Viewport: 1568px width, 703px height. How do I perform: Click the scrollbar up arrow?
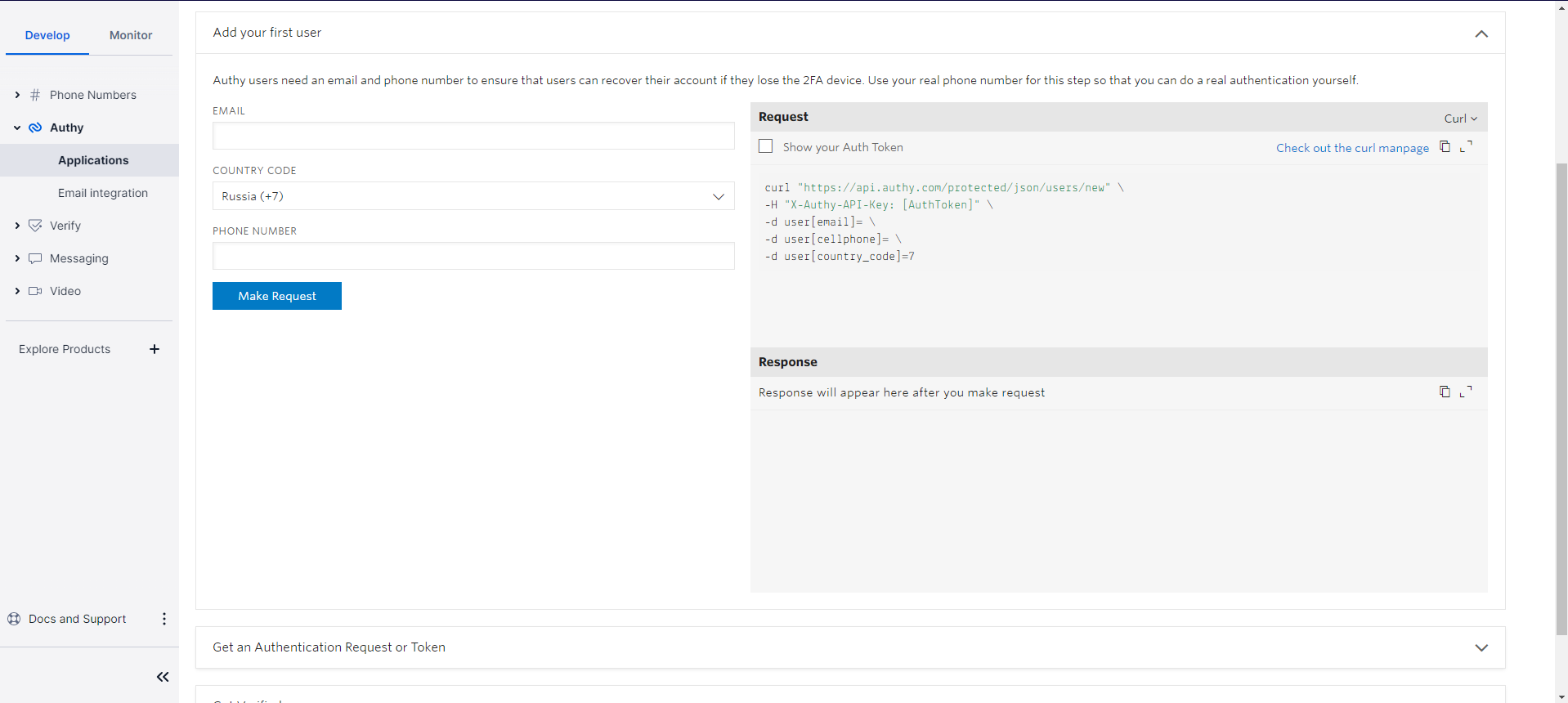pyautogui.click(x=1561, y=7)
